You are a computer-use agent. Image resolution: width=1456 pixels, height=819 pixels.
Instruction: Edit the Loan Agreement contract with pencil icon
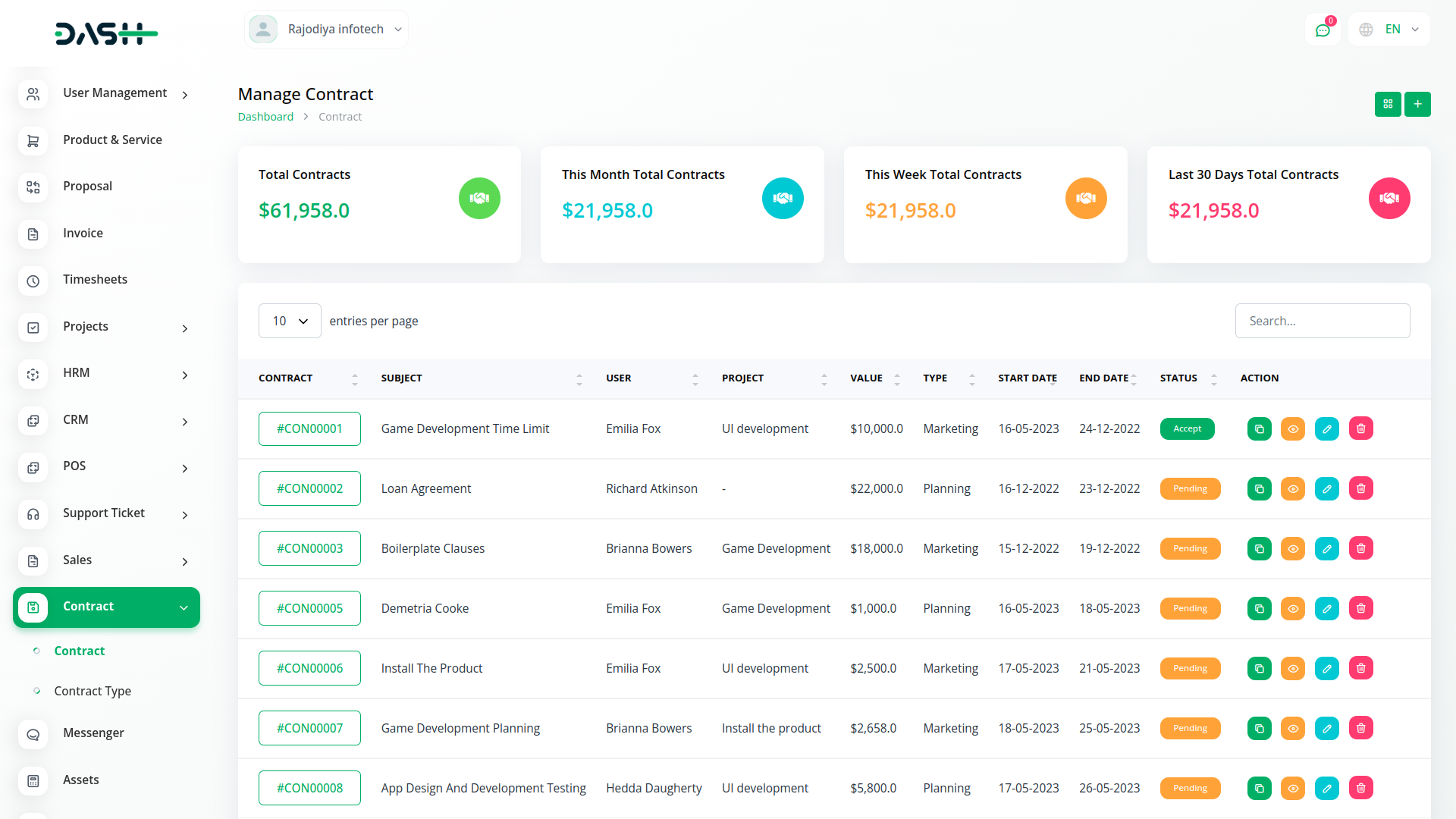(1326, 489)
